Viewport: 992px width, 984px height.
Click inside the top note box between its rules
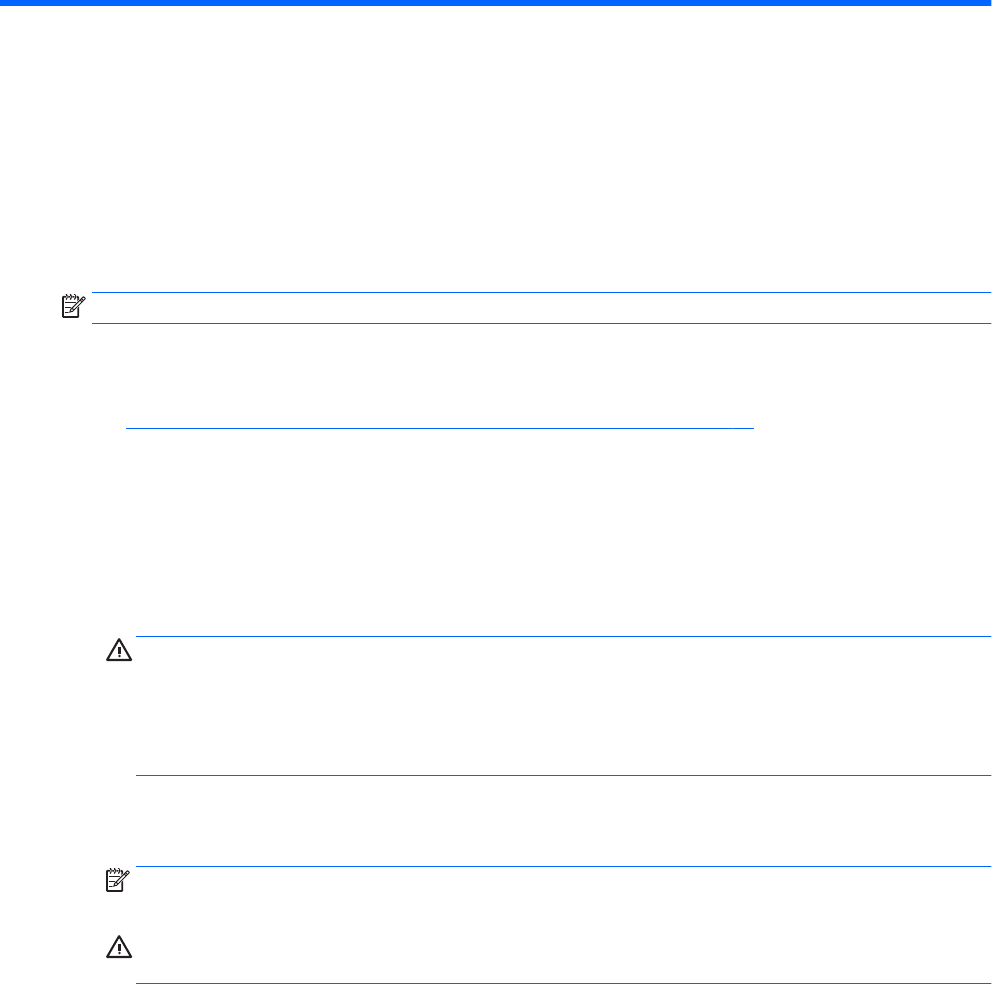541,308
